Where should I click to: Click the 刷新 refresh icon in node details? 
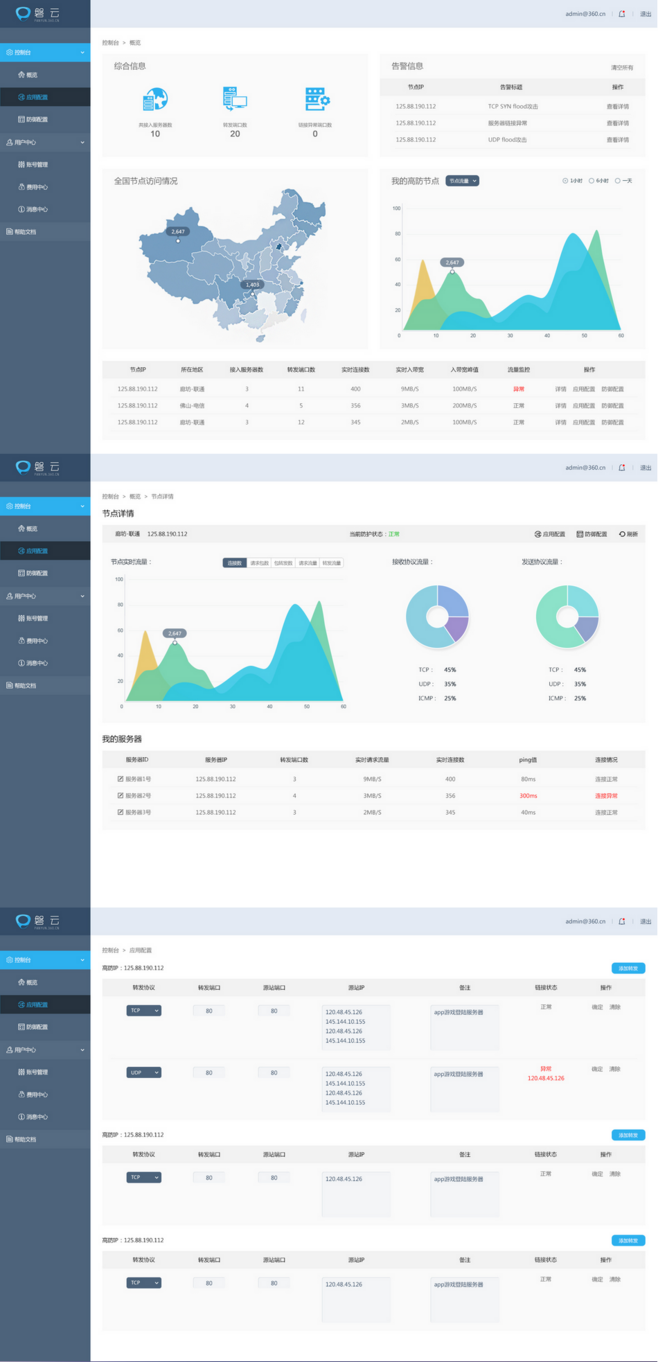point(622,534)
